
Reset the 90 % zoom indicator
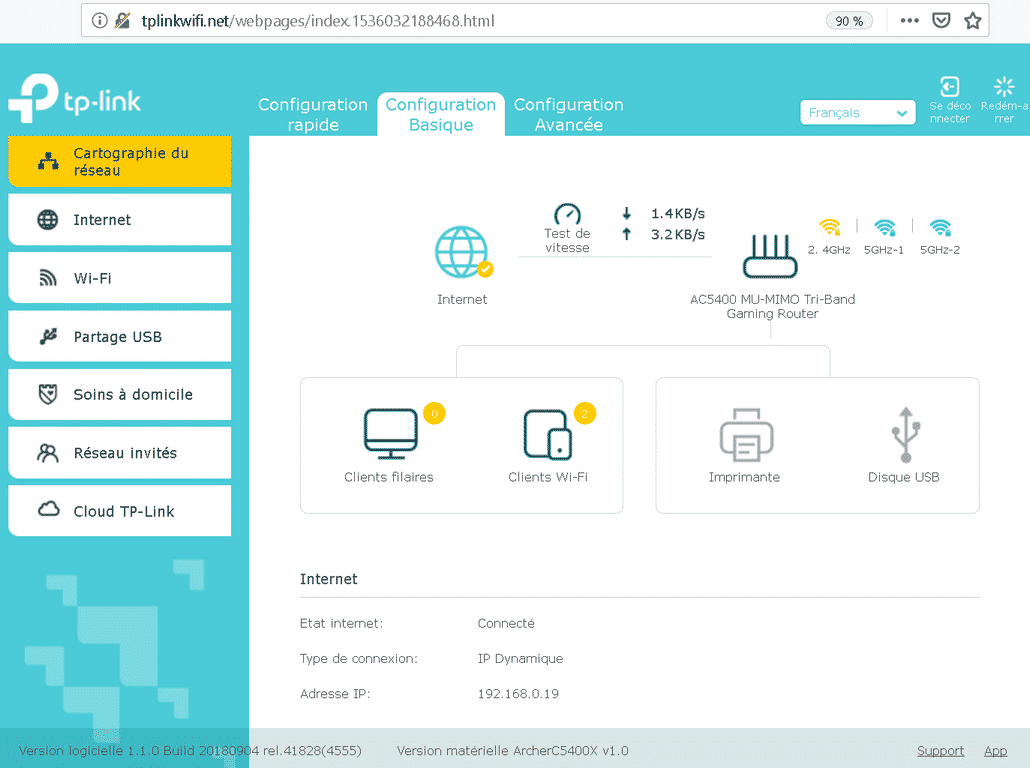(849, 21)
